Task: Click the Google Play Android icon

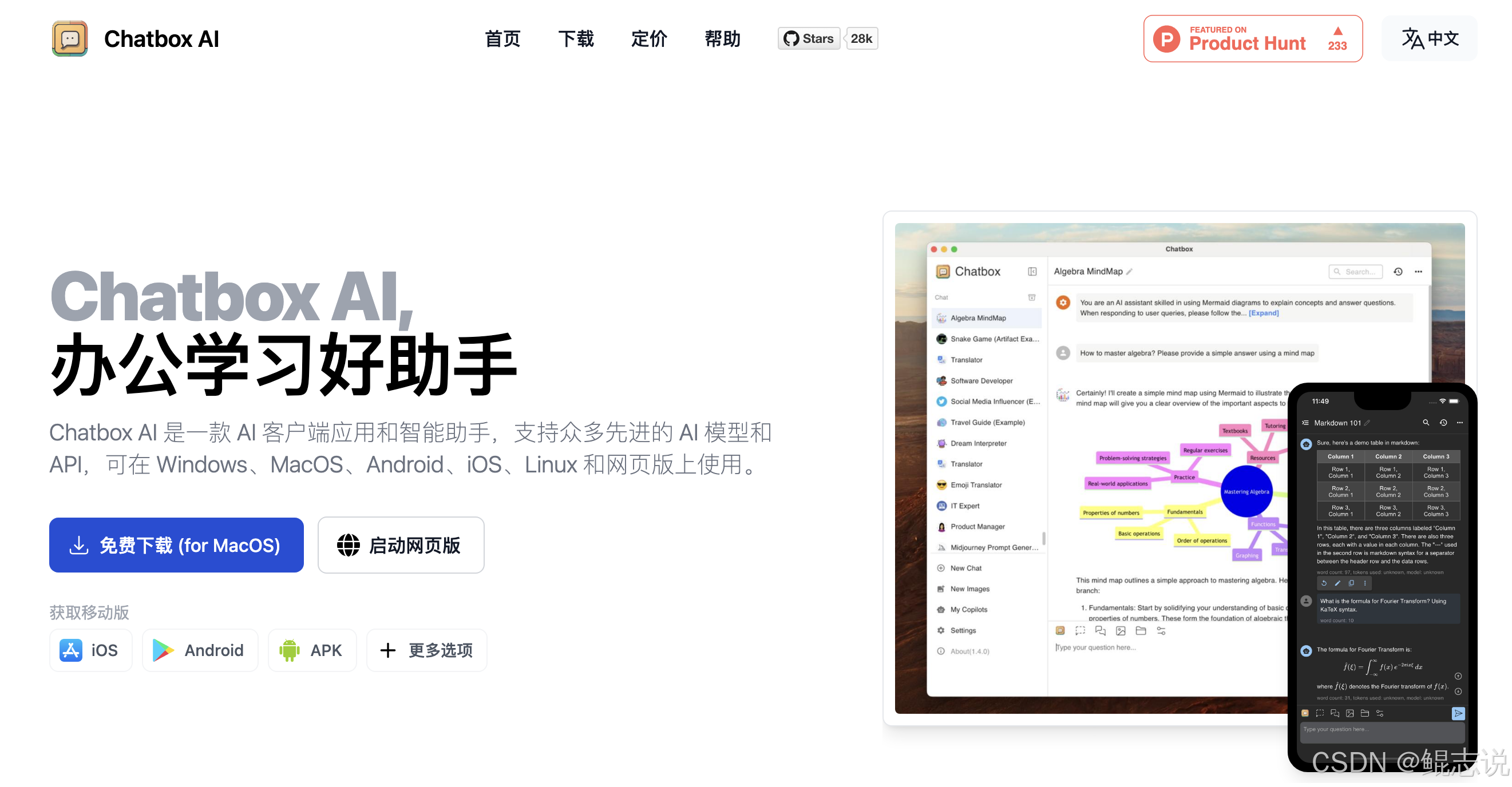Action: click(x=163, y=650)
